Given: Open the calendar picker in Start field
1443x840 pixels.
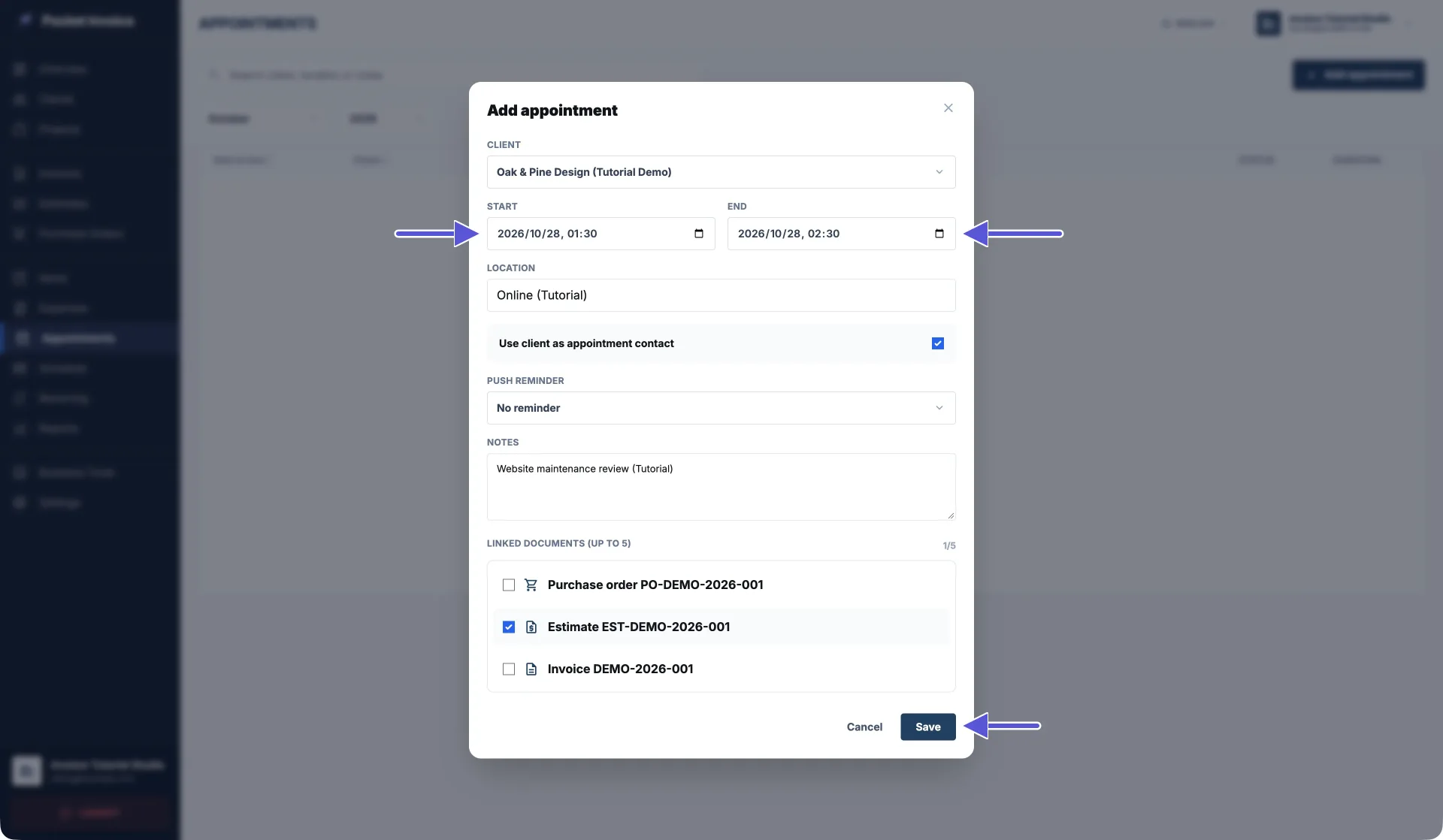Looking at the screenshot, I should click(699, 234).
